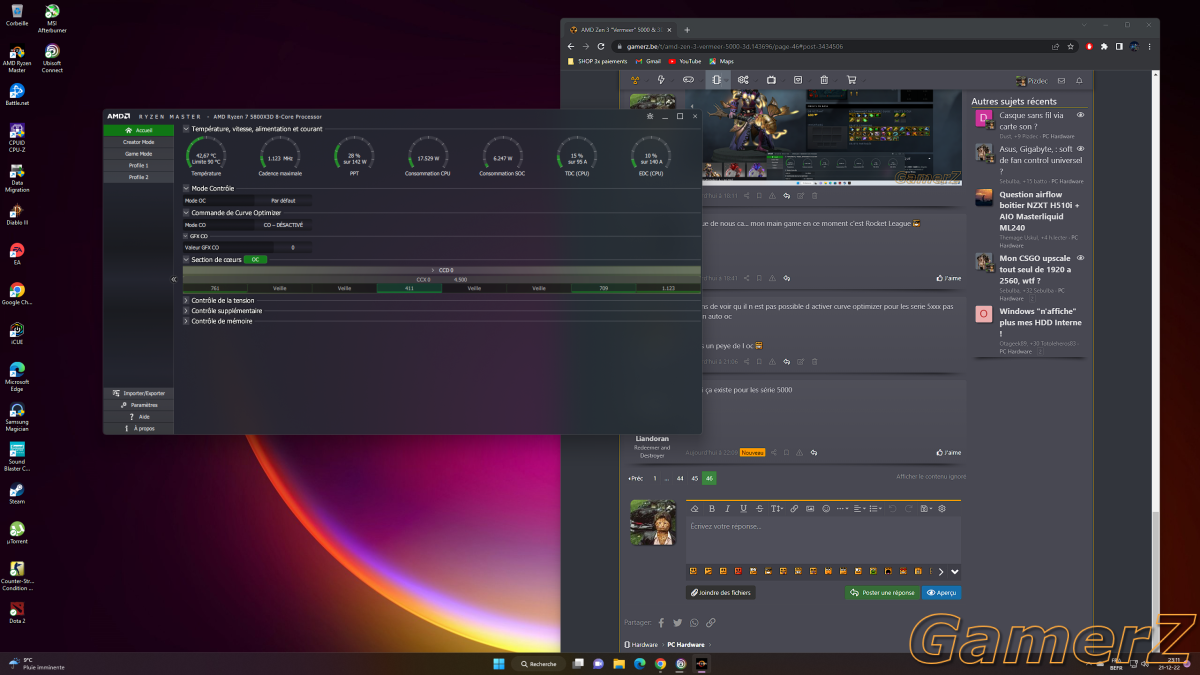Collapse 'Température, vitesse, alimentation et courant' section
This screenshot has height=675, width=1200.
click(186, 129)
